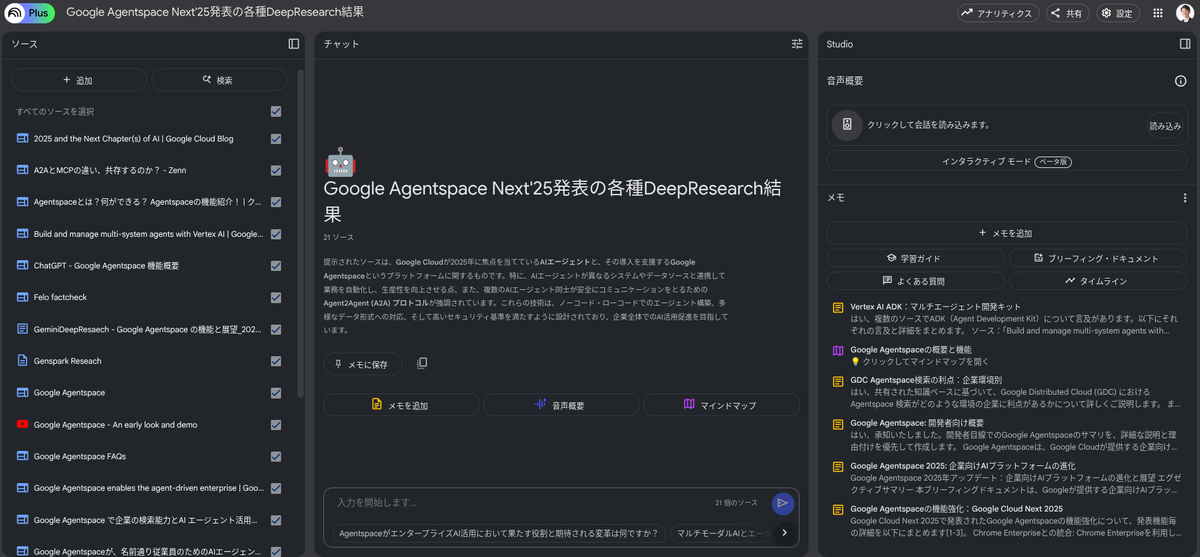This screenshot has width=1200, height=557.
Task: Uncheck Build and manage multi-system agents checkbox
Action: [x=276, y=234]
